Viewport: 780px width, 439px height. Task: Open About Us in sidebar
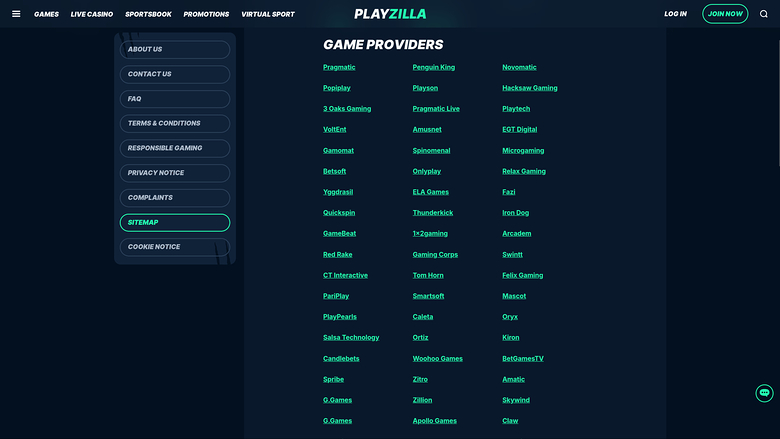pos(175,49)
